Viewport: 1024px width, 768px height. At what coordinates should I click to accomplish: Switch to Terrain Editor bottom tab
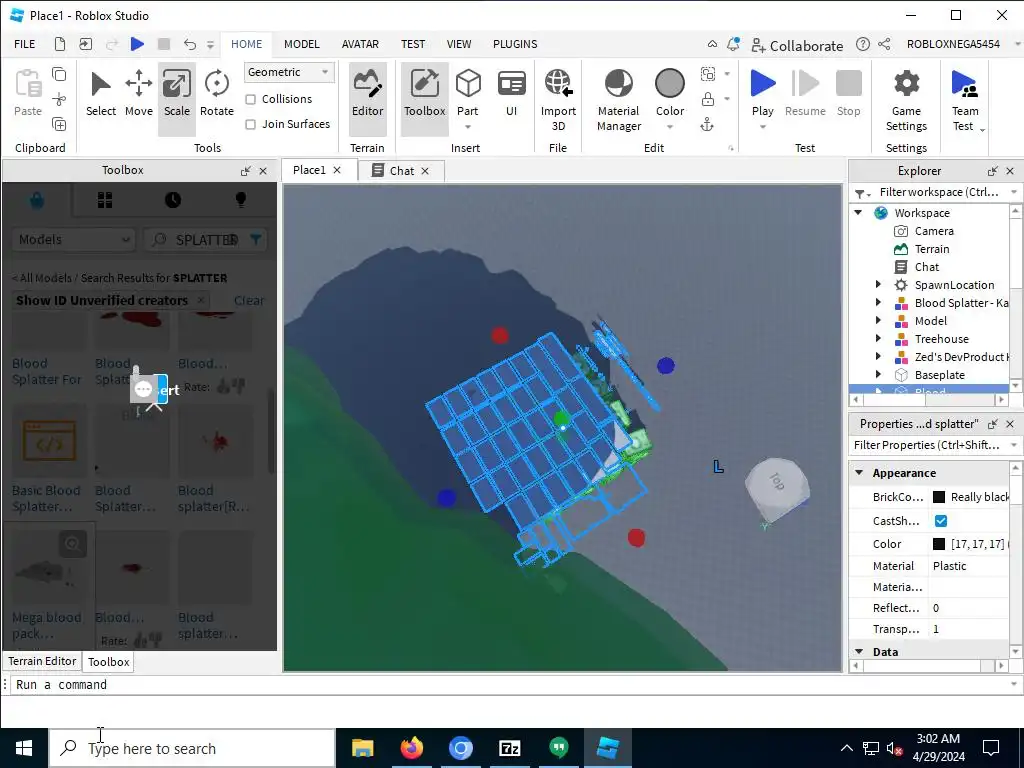(42, 661)
